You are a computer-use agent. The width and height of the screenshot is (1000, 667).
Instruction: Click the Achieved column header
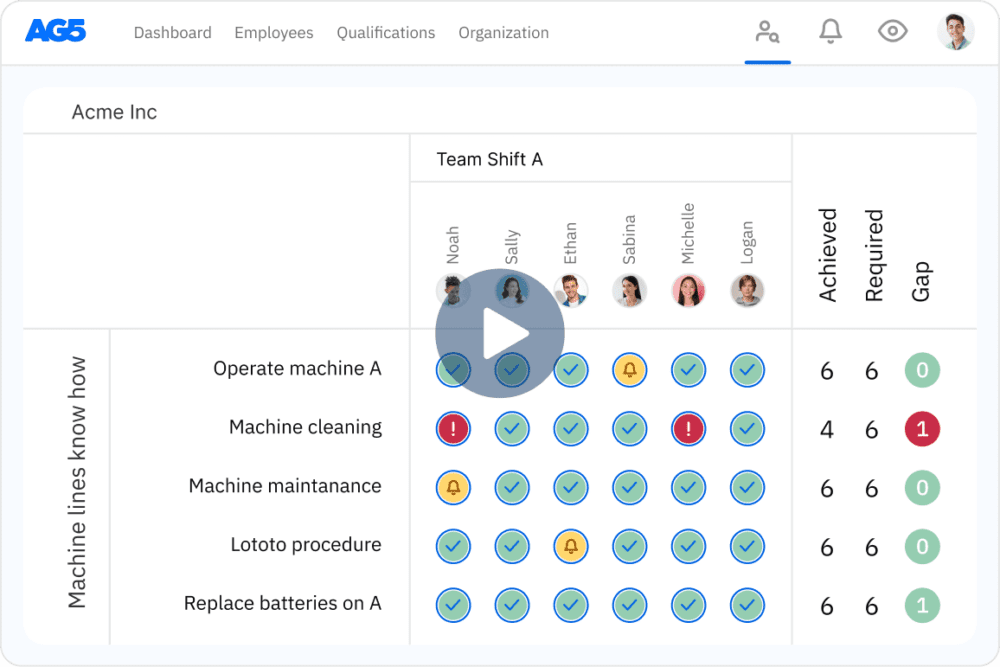click(x=827, y=255)
